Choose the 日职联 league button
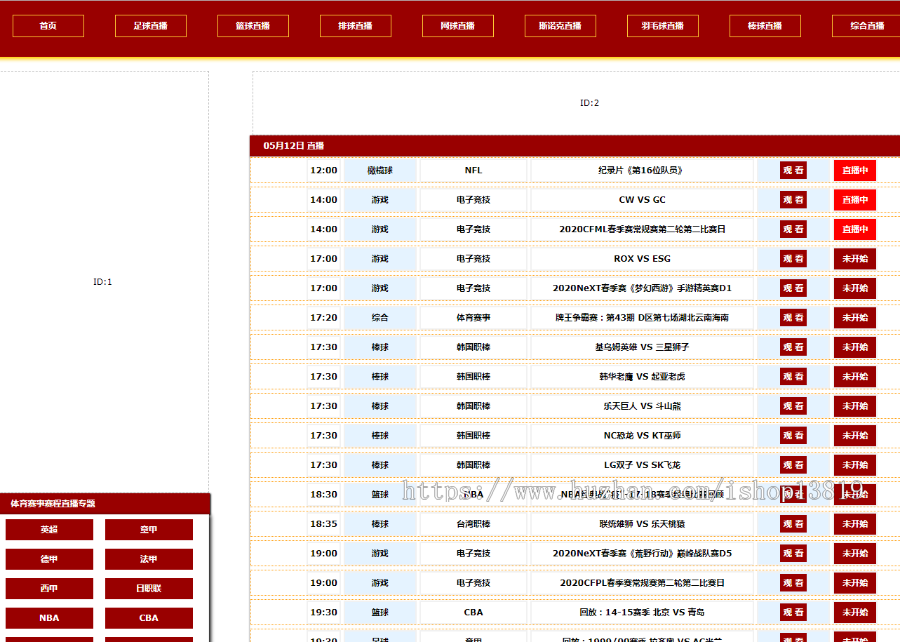This screenshot has height=642, width=900. pos(149,589)
